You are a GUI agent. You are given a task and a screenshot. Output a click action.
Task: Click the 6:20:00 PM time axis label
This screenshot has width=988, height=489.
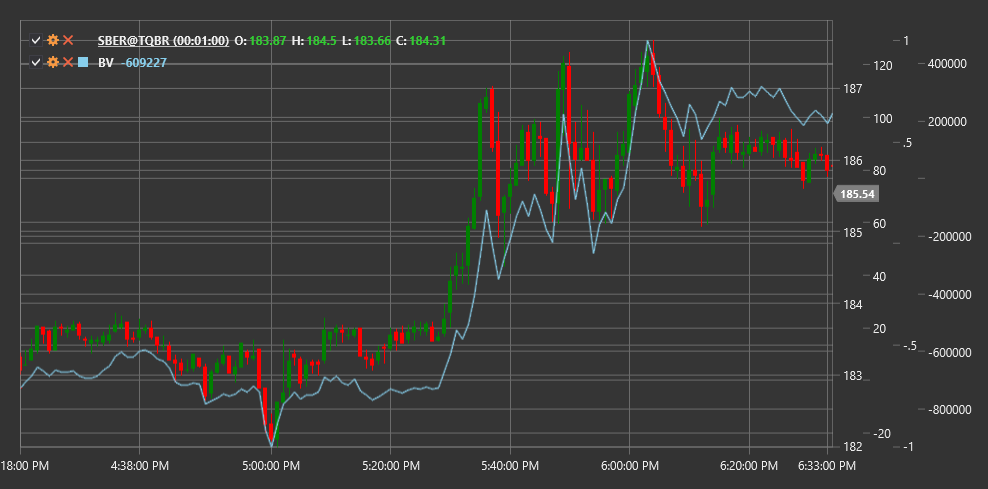[750, 466]
